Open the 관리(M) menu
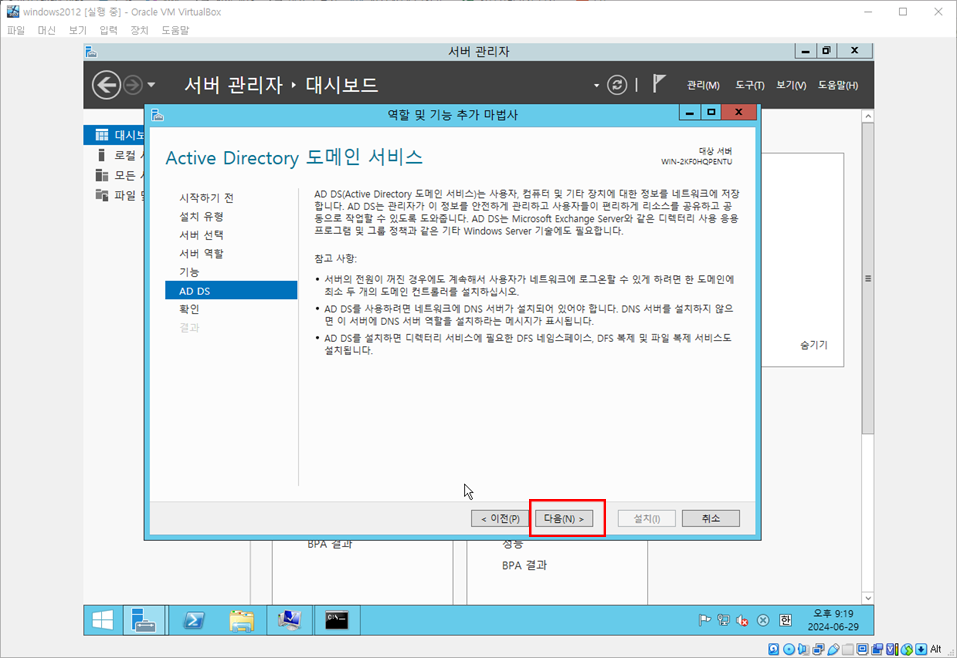The image size is (957, 658). tap(703, 85)
